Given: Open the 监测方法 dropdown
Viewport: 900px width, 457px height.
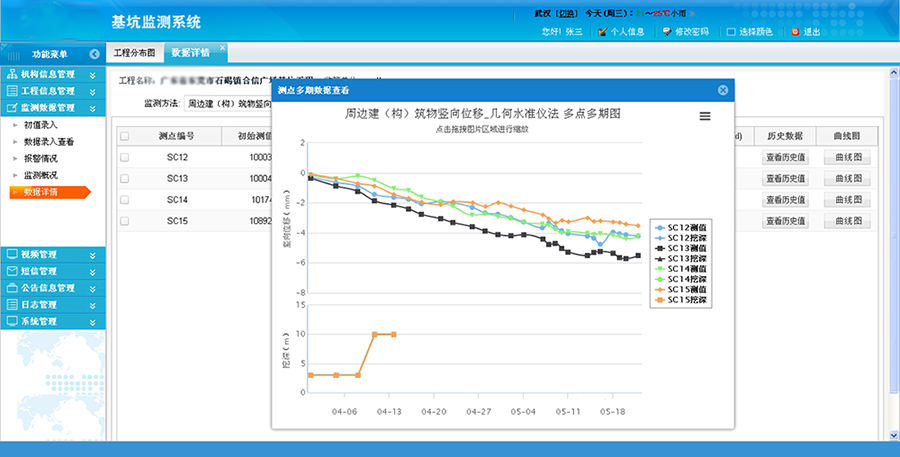Looking at the screenshot, I should pos(230,103).
